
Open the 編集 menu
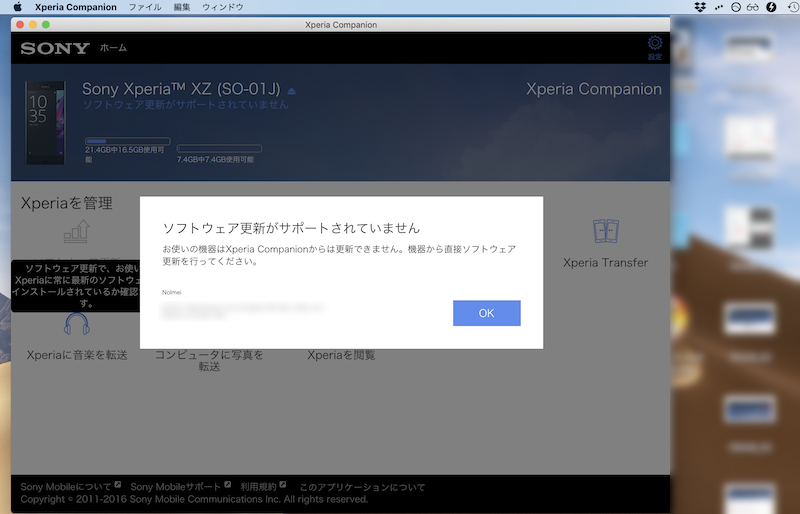182,7
